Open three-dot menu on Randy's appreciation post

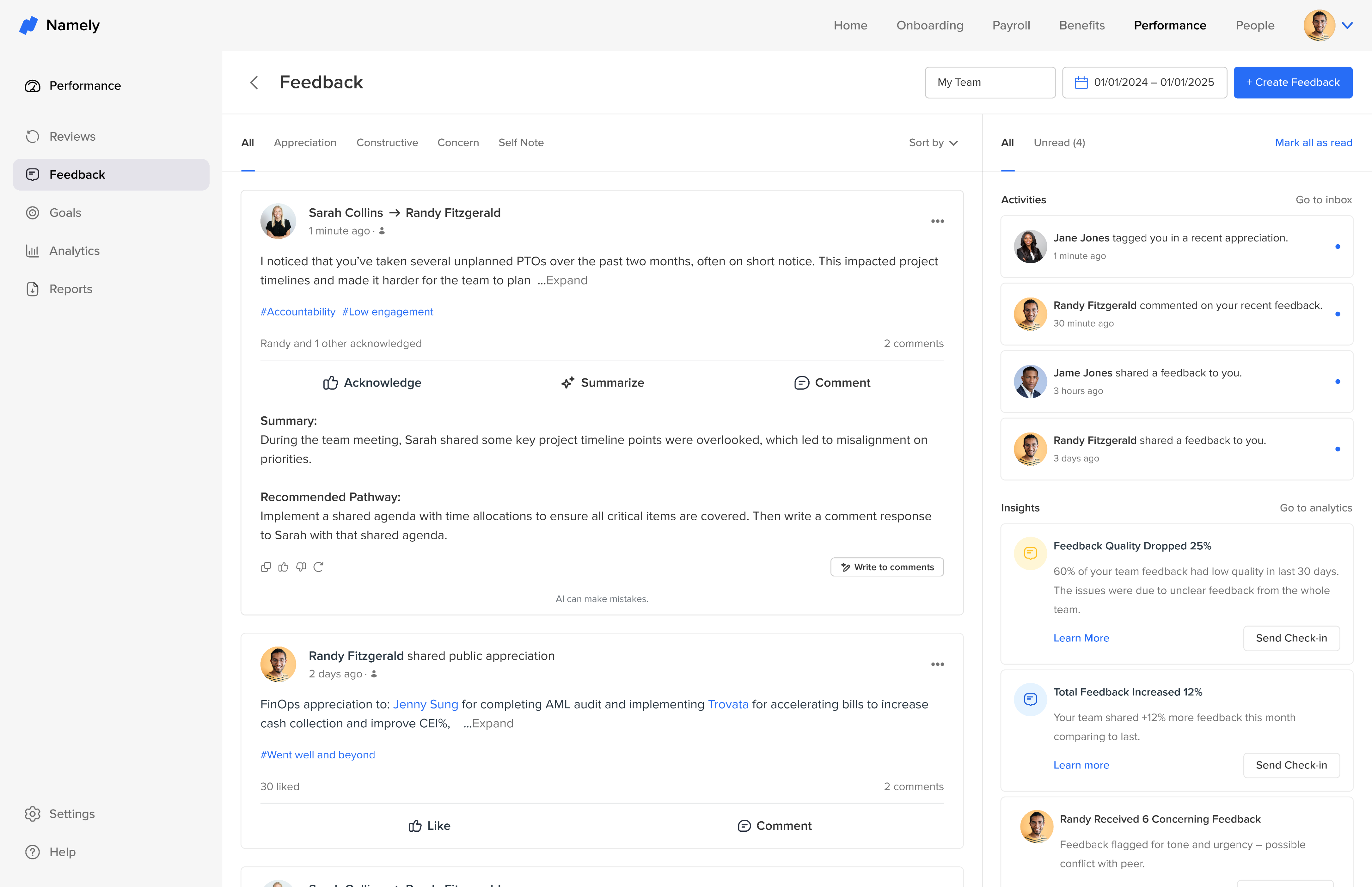tap(937, 664)
